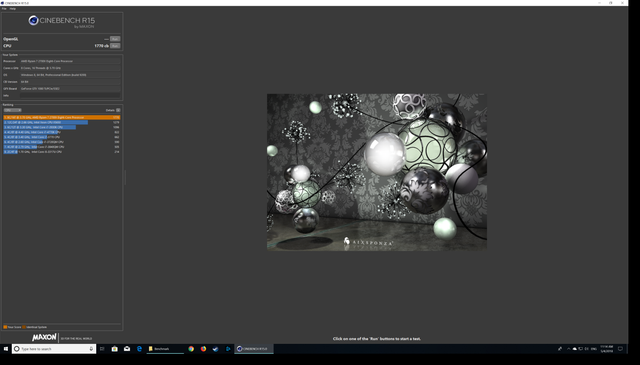Open Microsoft Store from taskbar
640x365 pixels.
point(115,349)
